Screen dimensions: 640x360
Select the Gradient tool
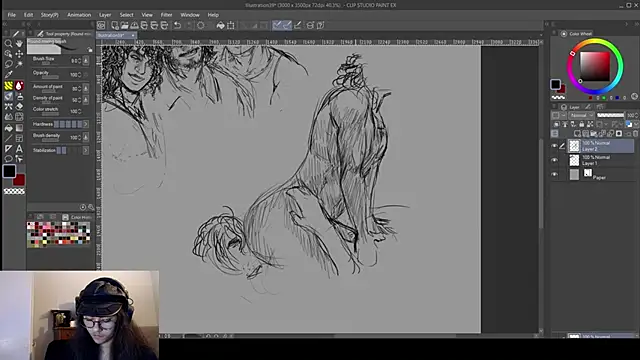pyautogui.click(x=19, y=128)
